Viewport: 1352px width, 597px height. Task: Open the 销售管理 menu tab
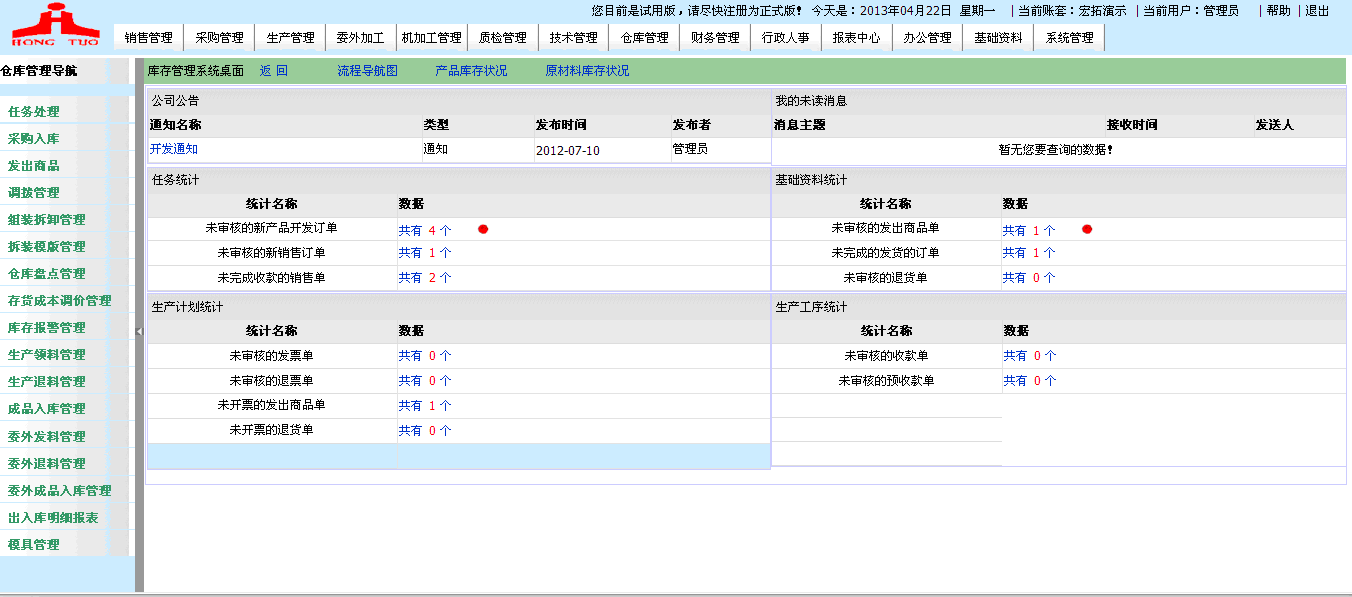tap(149, 38)
